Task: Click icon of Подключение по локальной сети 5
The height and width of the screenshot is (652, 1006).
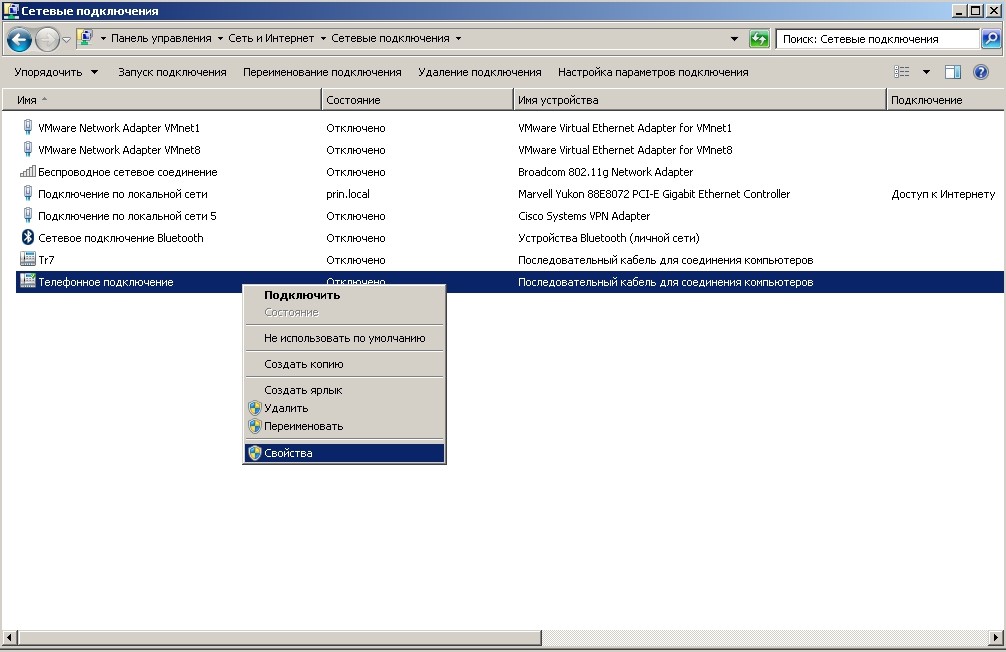Action: click(x=28, y=215)
